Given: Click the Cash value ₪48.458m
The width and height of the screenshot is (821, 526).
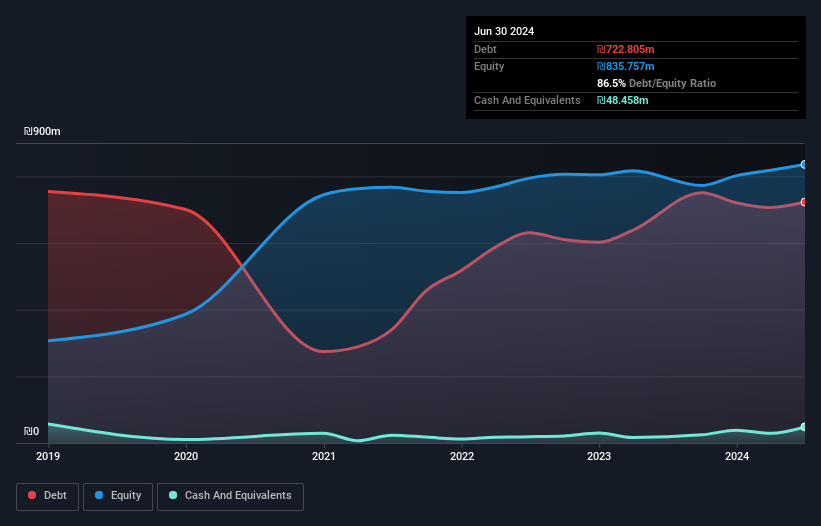Looking at the screenshot, I should click(x=623, y=100).
